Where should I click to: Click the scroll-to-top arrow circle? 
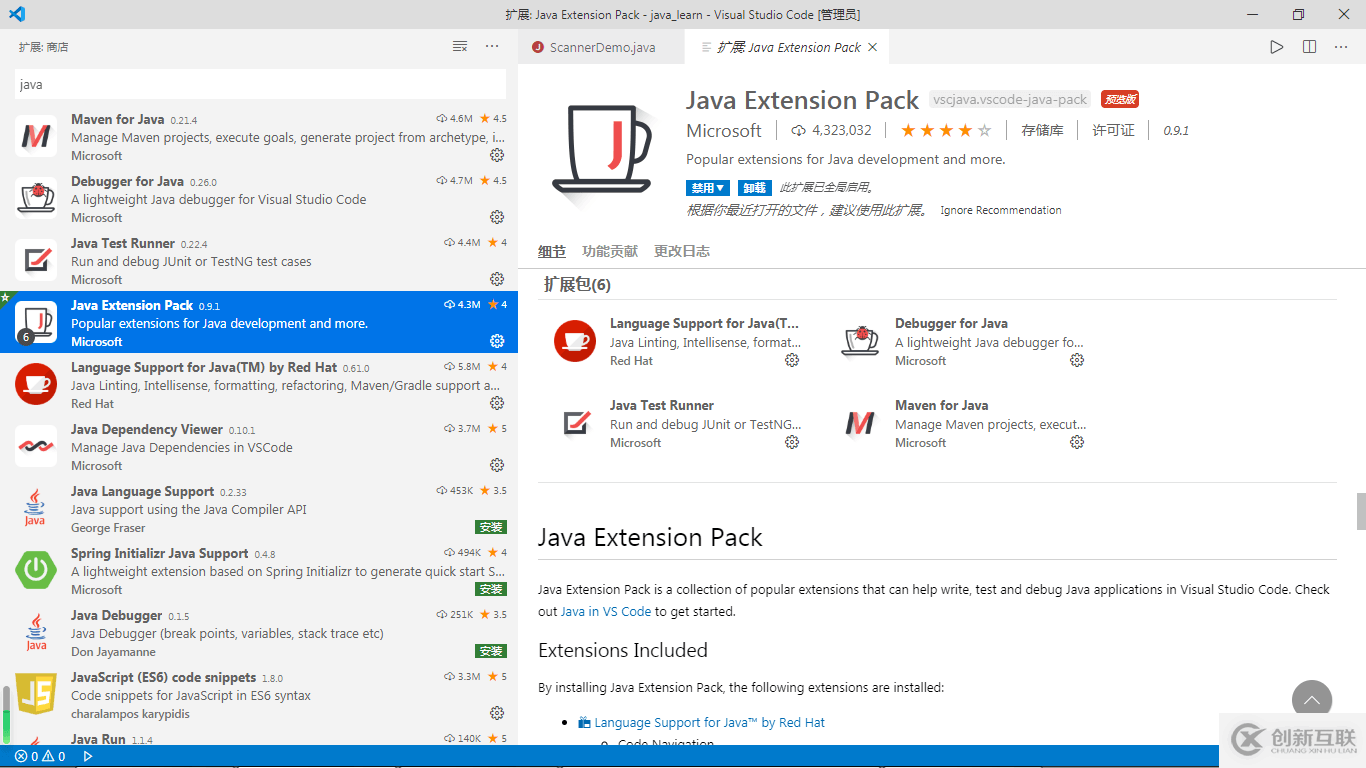click(x=1312, y=701)
